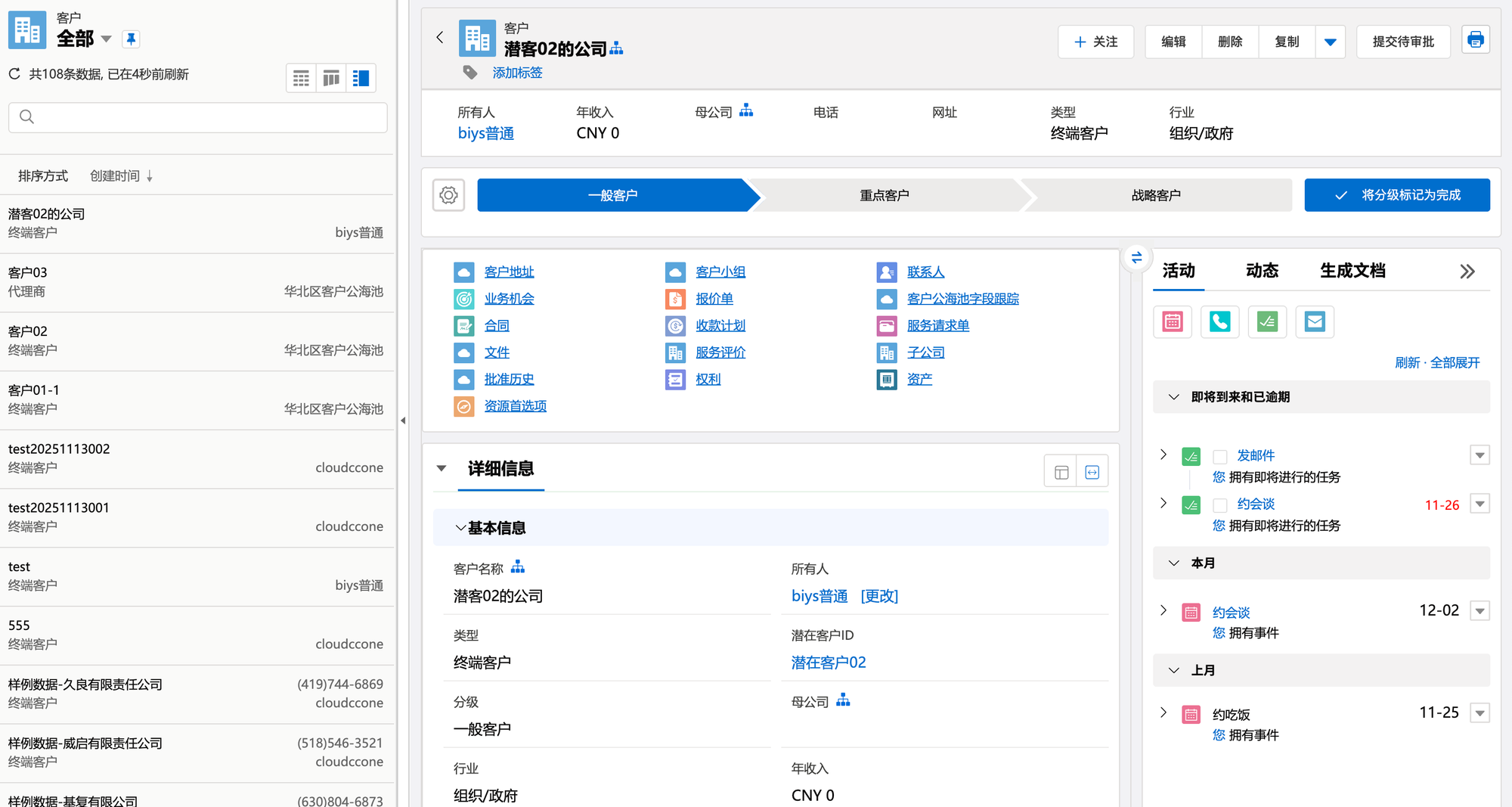1512x807 pixels.
Task: Check the 发邮件 task checkbox
Action: pyautogui.click(x=1219, y=456)
